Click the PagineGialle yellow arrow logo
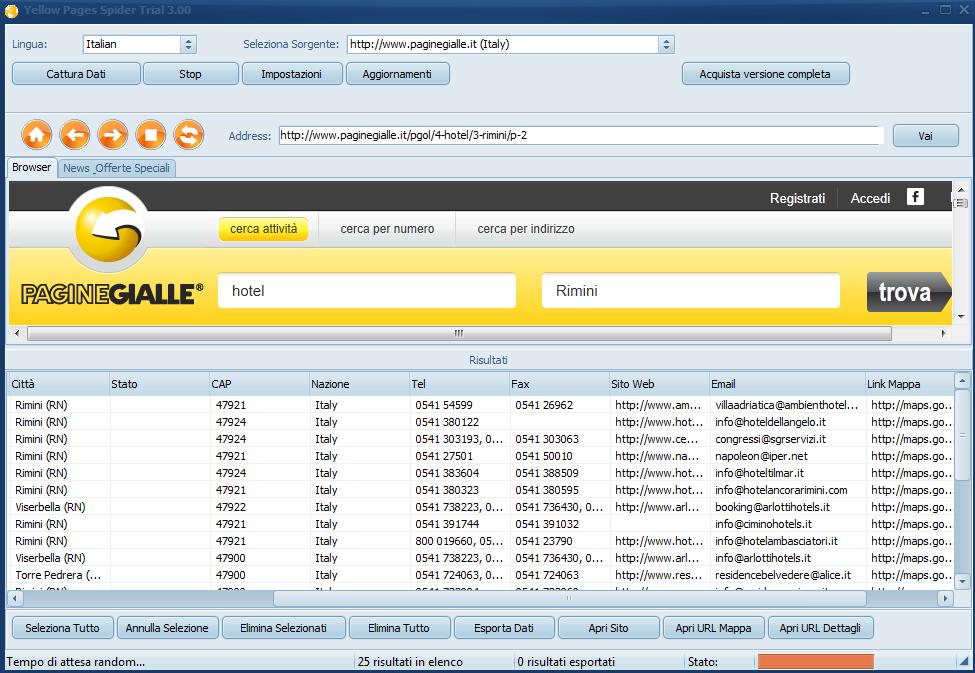Viewport: 975px width, 673px height. pos(109,229)
